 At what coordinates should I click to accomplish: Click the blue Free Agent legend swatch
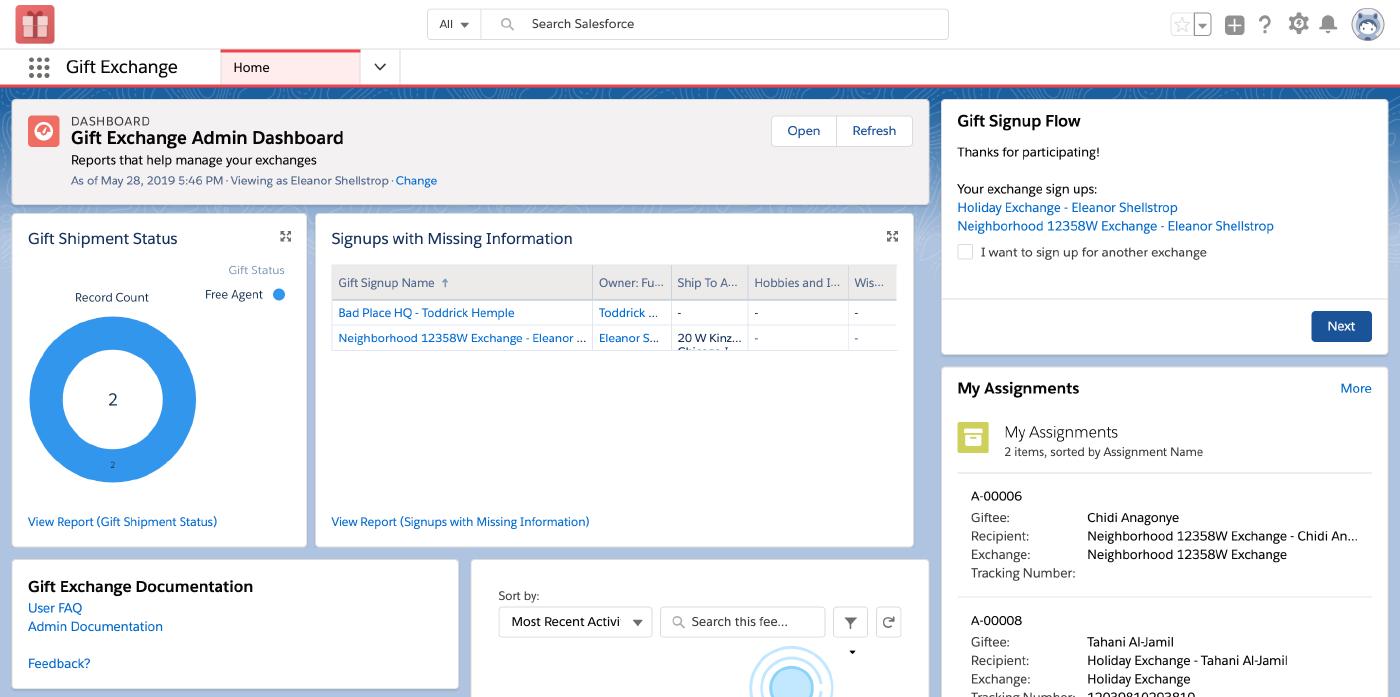[279, 295]
